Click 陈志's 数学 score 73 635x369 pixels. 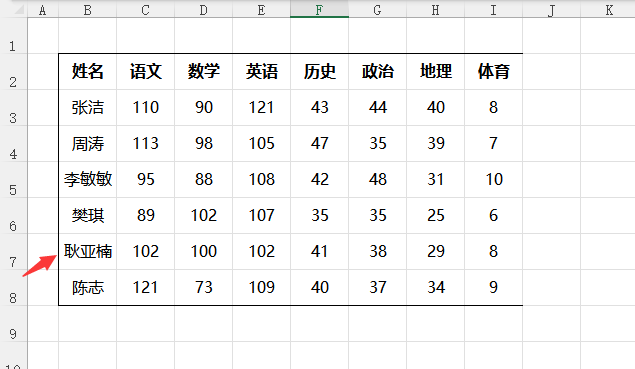[203, 288]
